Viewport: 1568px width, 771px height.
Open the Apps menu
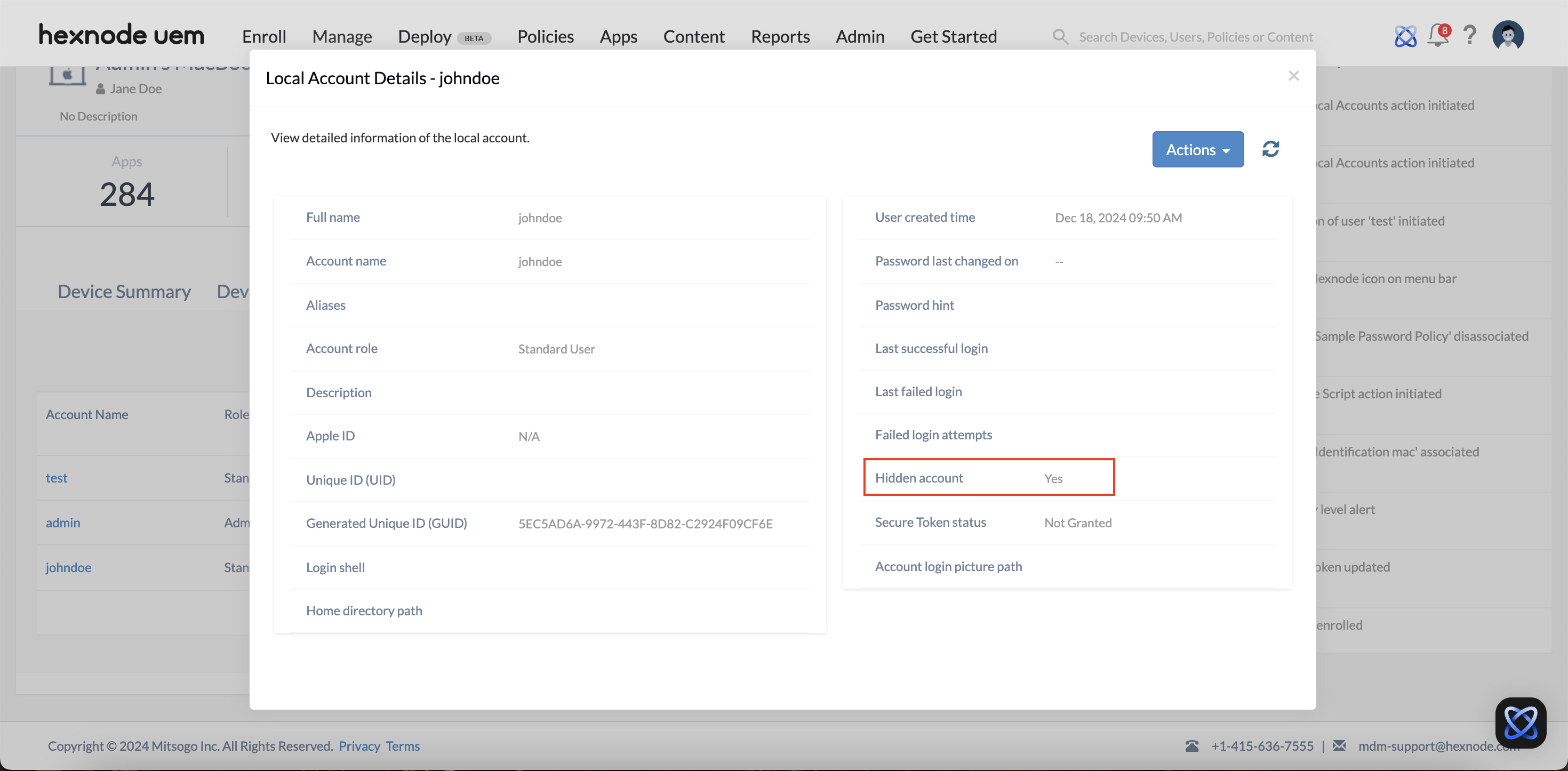pyautogui.click(x=619, y=36)
